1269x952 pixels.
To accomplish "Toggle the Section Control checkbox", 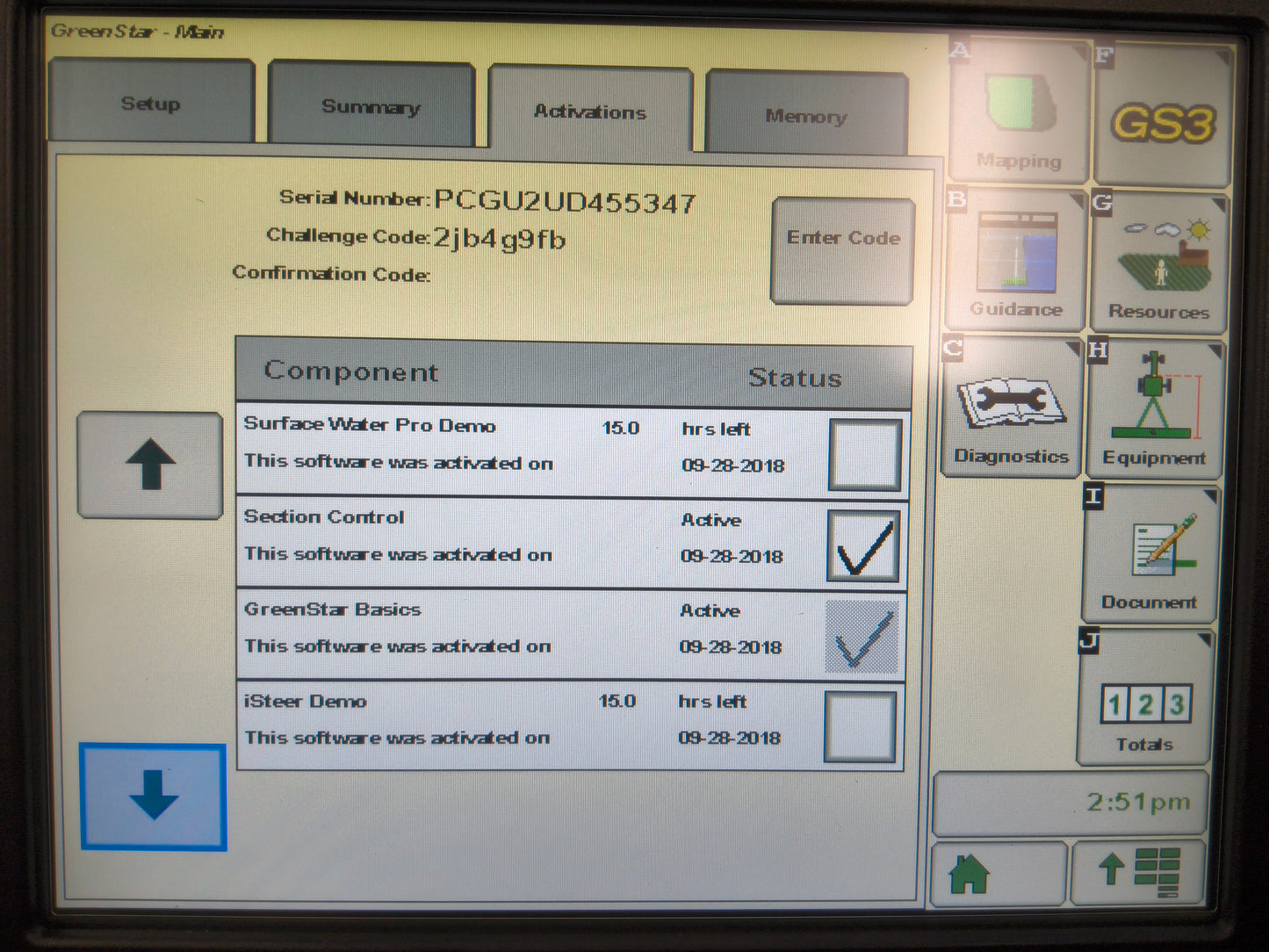I will [x=863, y=546].
